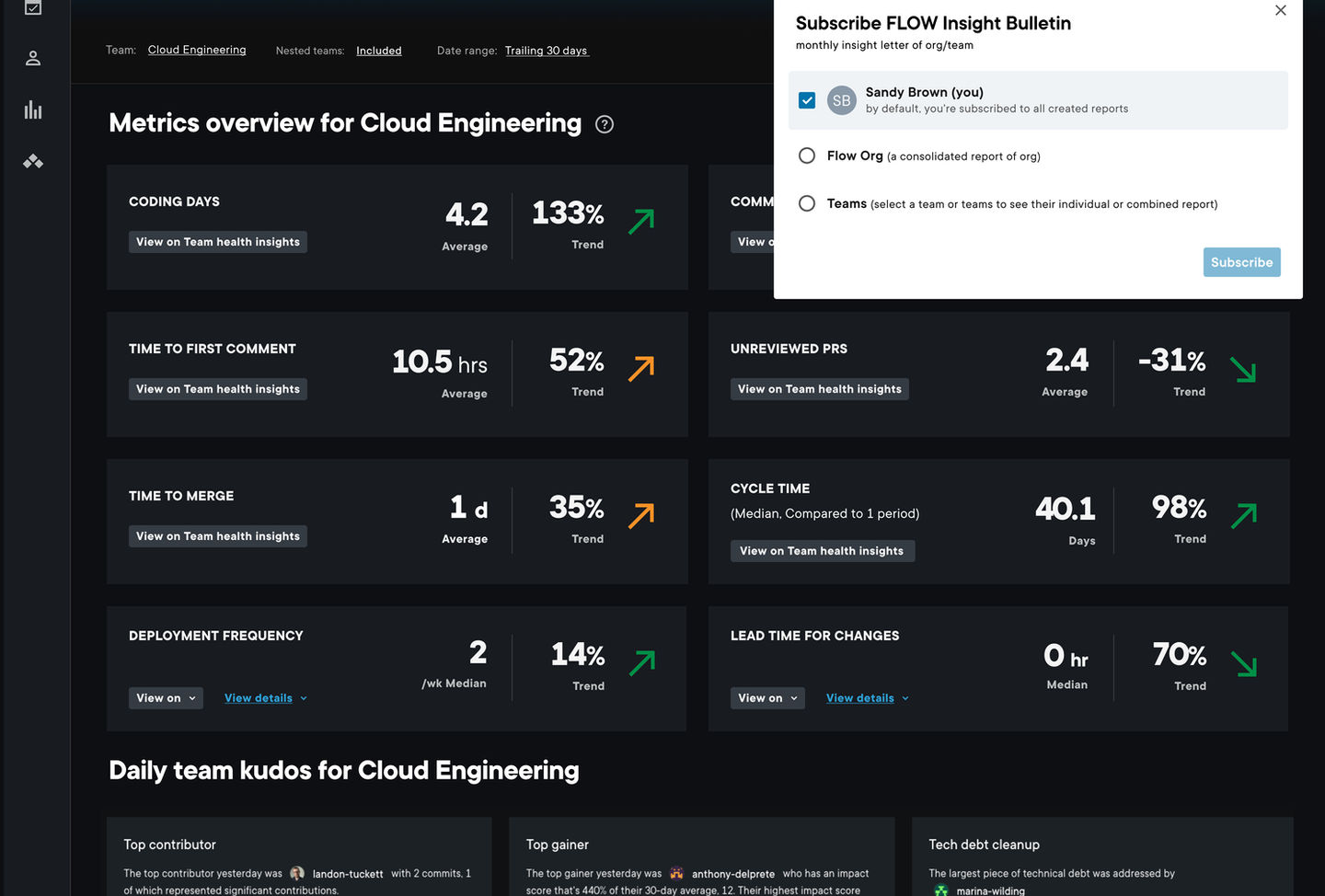This screenshot has height=896, width=1325.
Task: Close the Subscribe FLOW Insight Bulletin dialog
Action: point(1281,10)
